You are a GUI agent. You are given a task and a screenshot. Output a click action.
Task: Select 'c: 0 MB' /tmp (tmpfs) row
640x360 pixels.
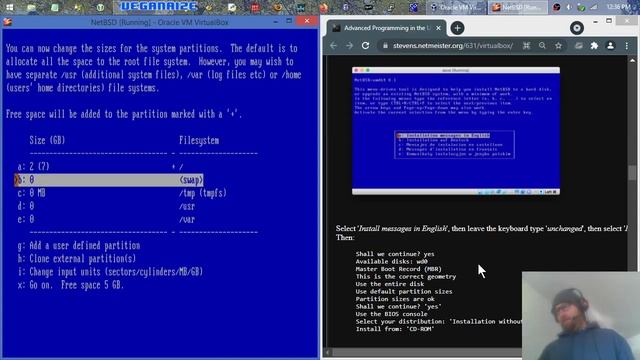(122, 193)
